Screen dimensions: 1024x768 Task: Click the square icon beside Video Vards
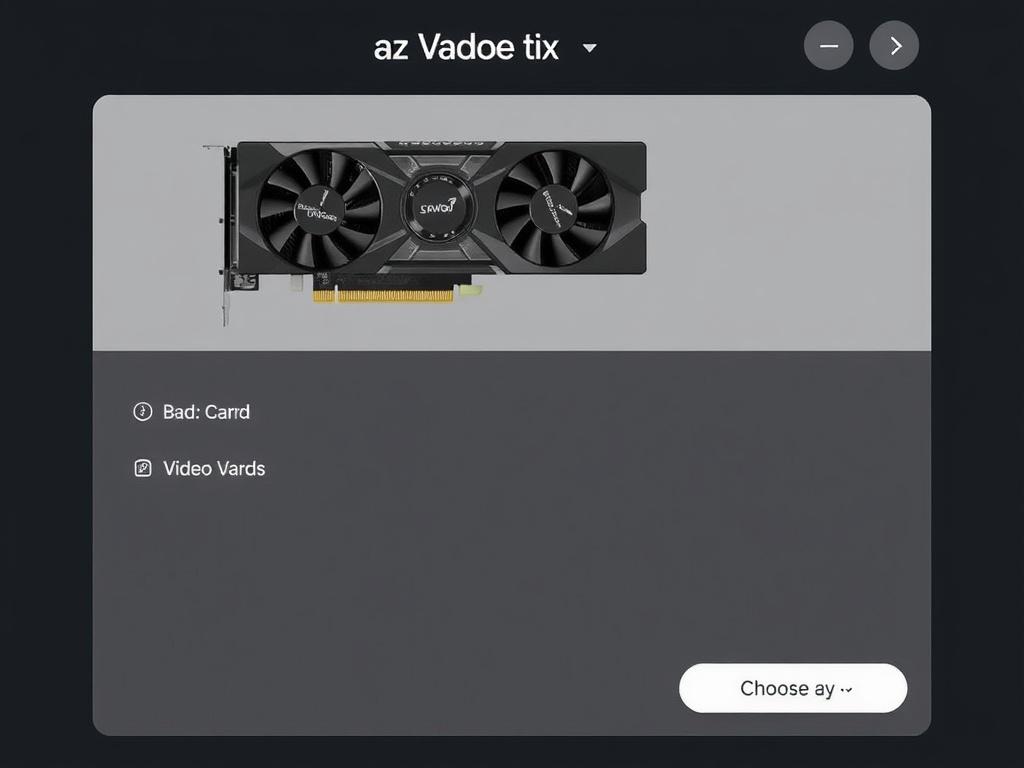(x=142, y=468)
